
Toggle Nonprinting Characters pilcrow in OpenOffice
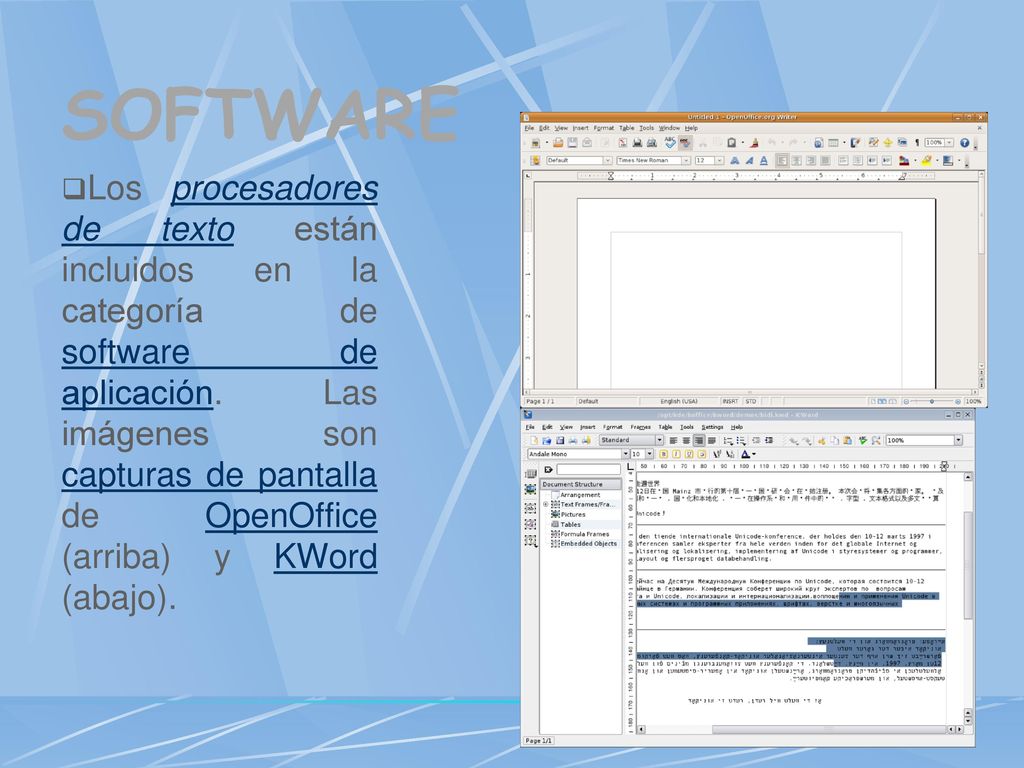point(917,142)
